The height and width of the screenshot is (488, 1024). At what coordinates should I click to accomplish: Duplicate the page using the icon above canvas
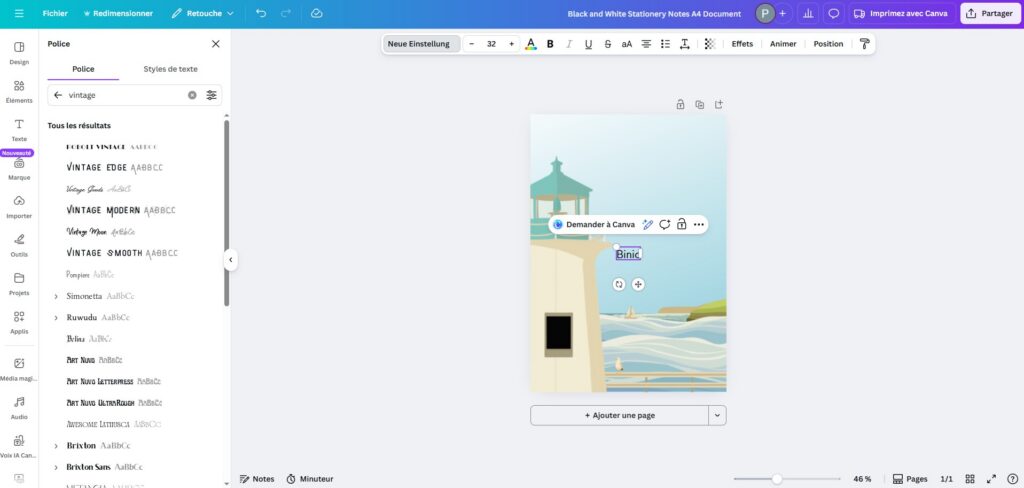tap(699, 104)
